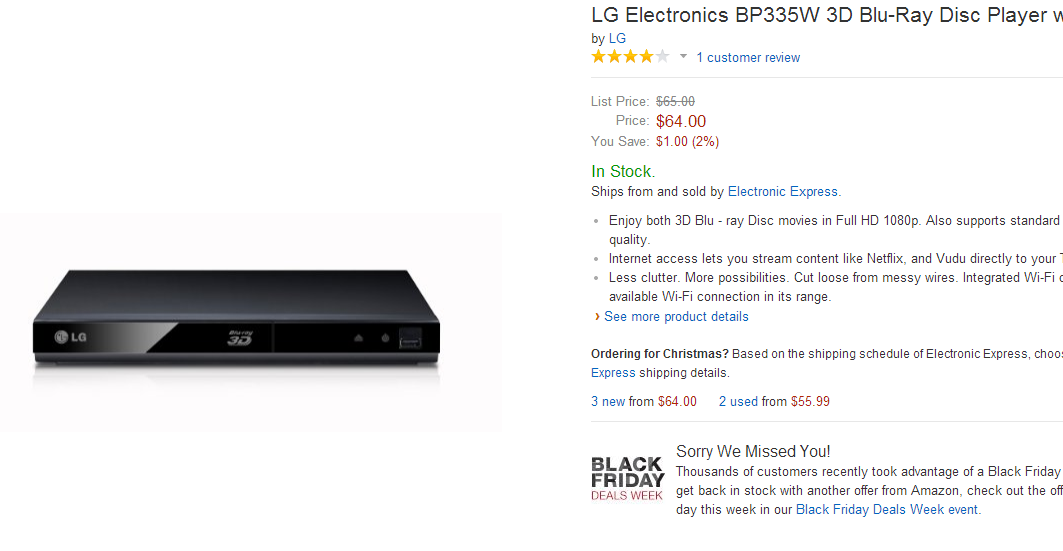Click the round power button on the player
The height and width of the screenshot is (551, 1063).
pos(385,338)
